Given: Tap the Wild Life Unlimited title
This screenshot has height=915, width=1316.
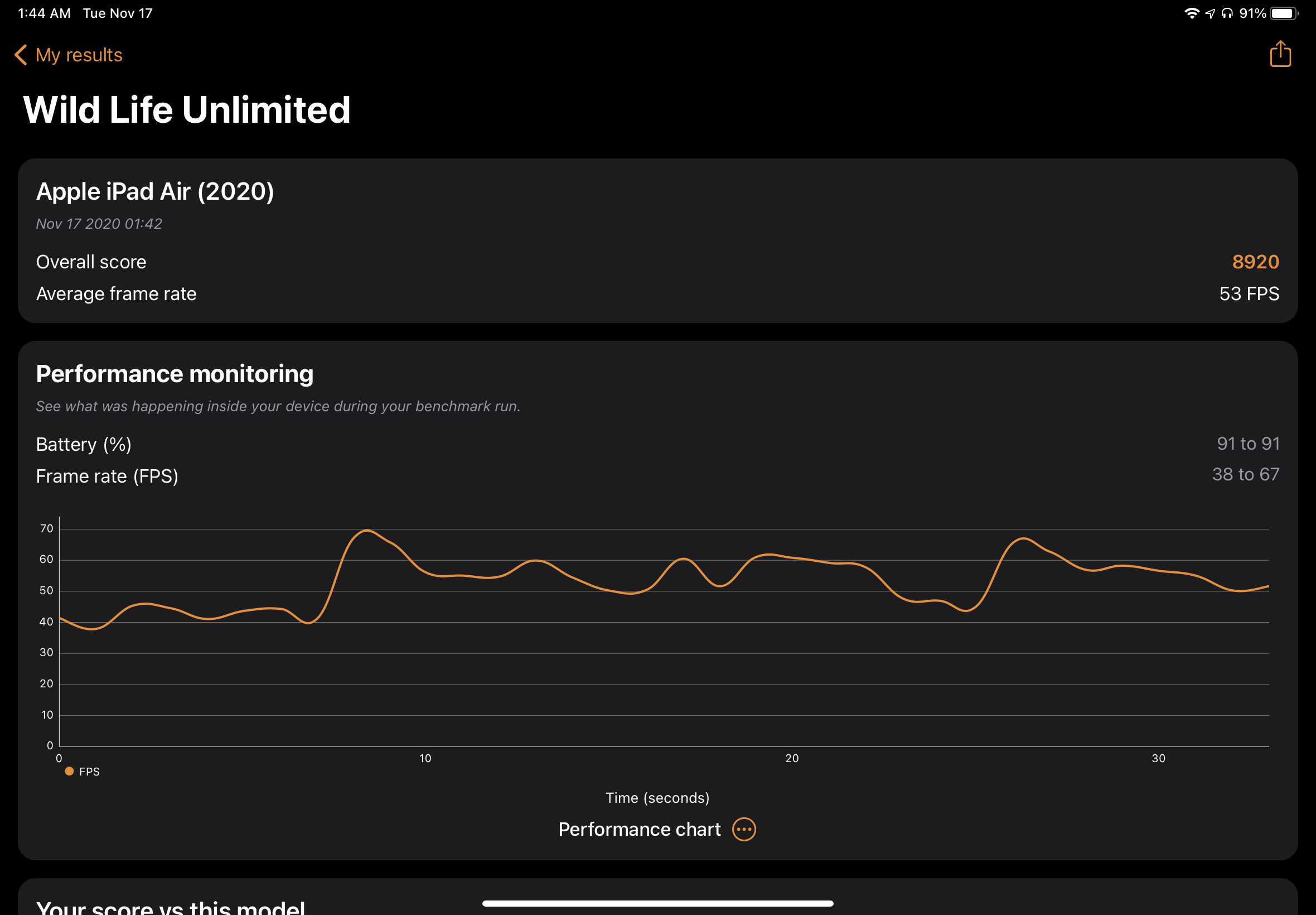Looking at the screenshot, I should [x=187, y=109].
